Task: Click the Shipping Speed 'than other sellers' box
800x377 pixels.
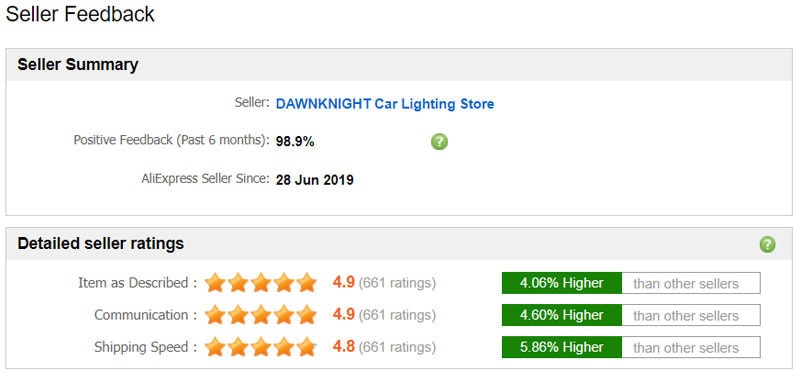Action: pyautogui.click(x=691, y=347)
